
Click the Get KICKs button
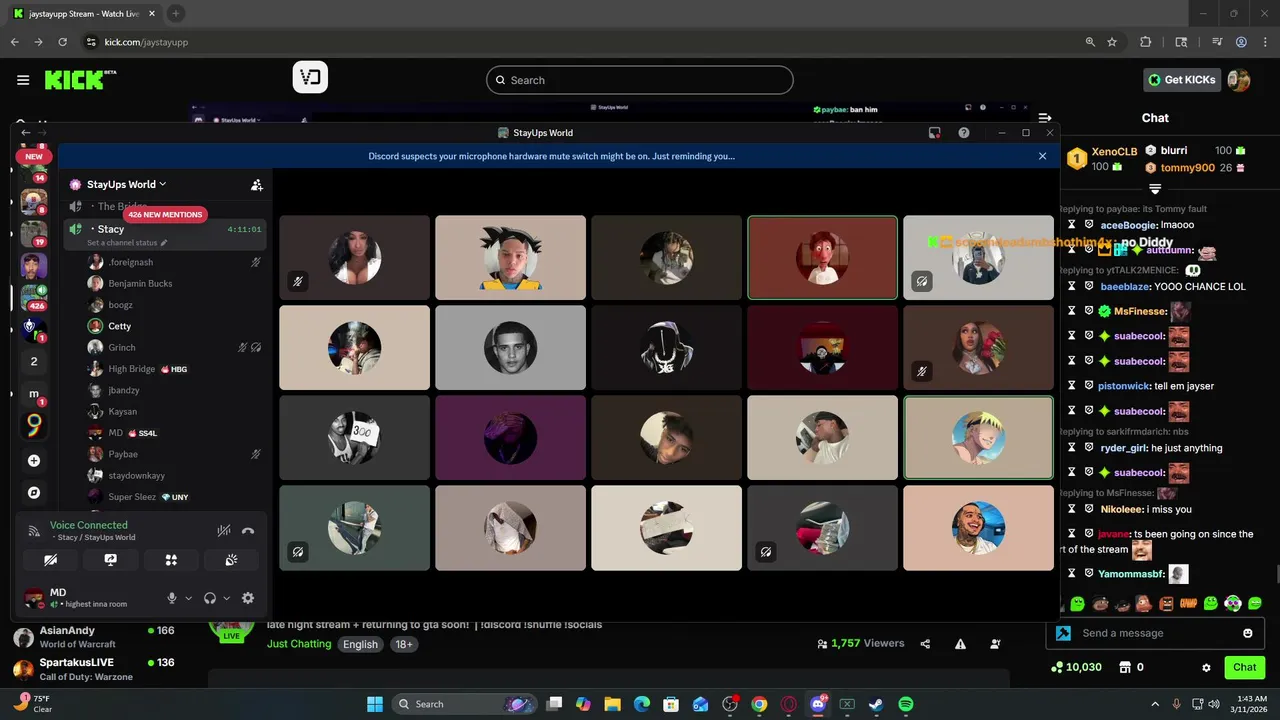[x=1182, y=80]
